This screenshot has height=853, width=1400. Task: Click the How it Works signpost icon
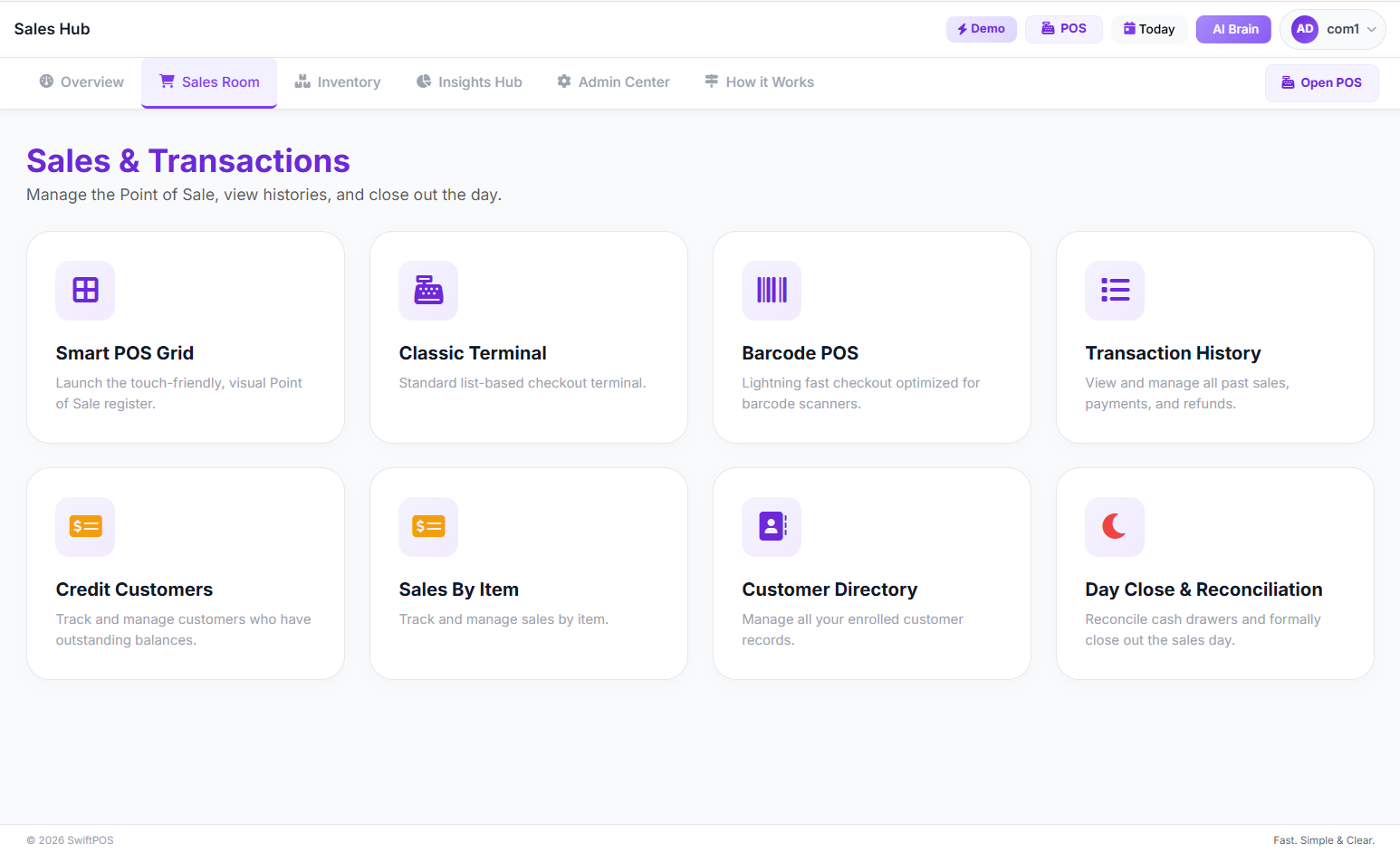point(712,81)
